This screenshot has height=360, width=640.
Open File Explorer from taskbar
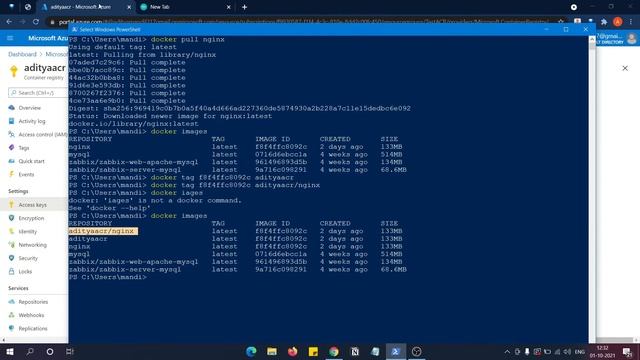pos(272,351)
